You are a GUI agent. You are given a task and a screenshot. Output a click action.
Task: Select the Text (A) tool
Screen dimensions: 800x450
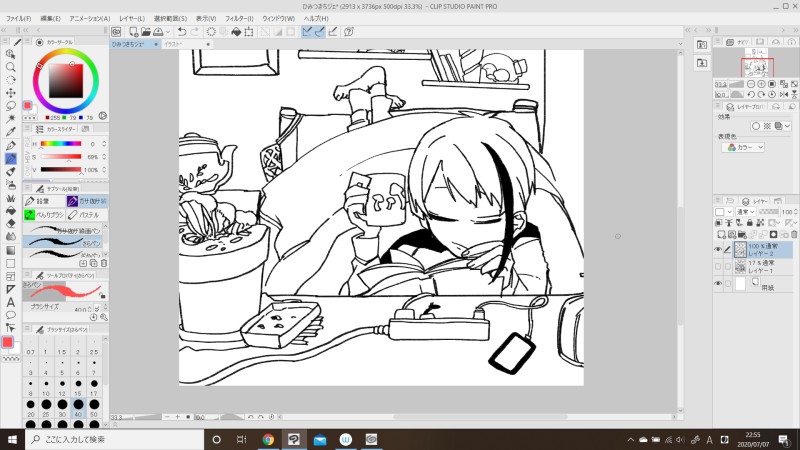pos(11,302)
